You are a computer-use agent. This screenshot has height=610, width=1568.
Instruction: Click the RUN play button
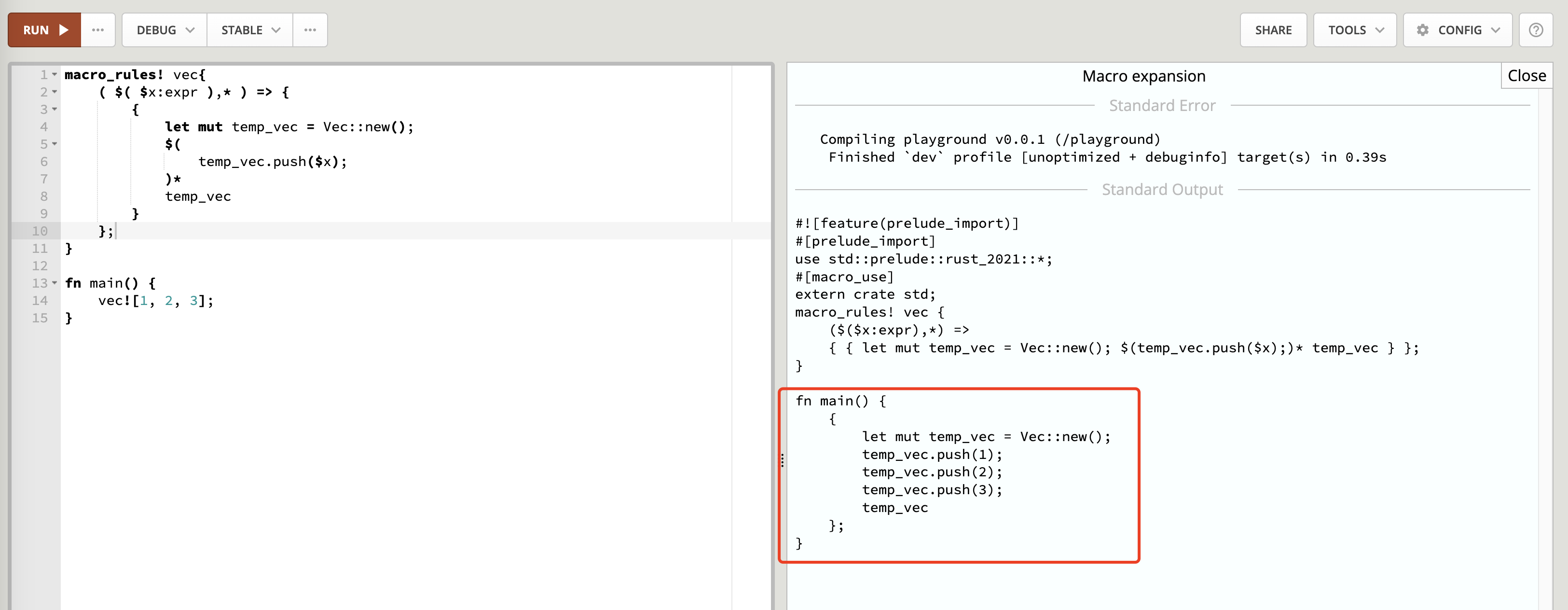(x=44, y=30)
